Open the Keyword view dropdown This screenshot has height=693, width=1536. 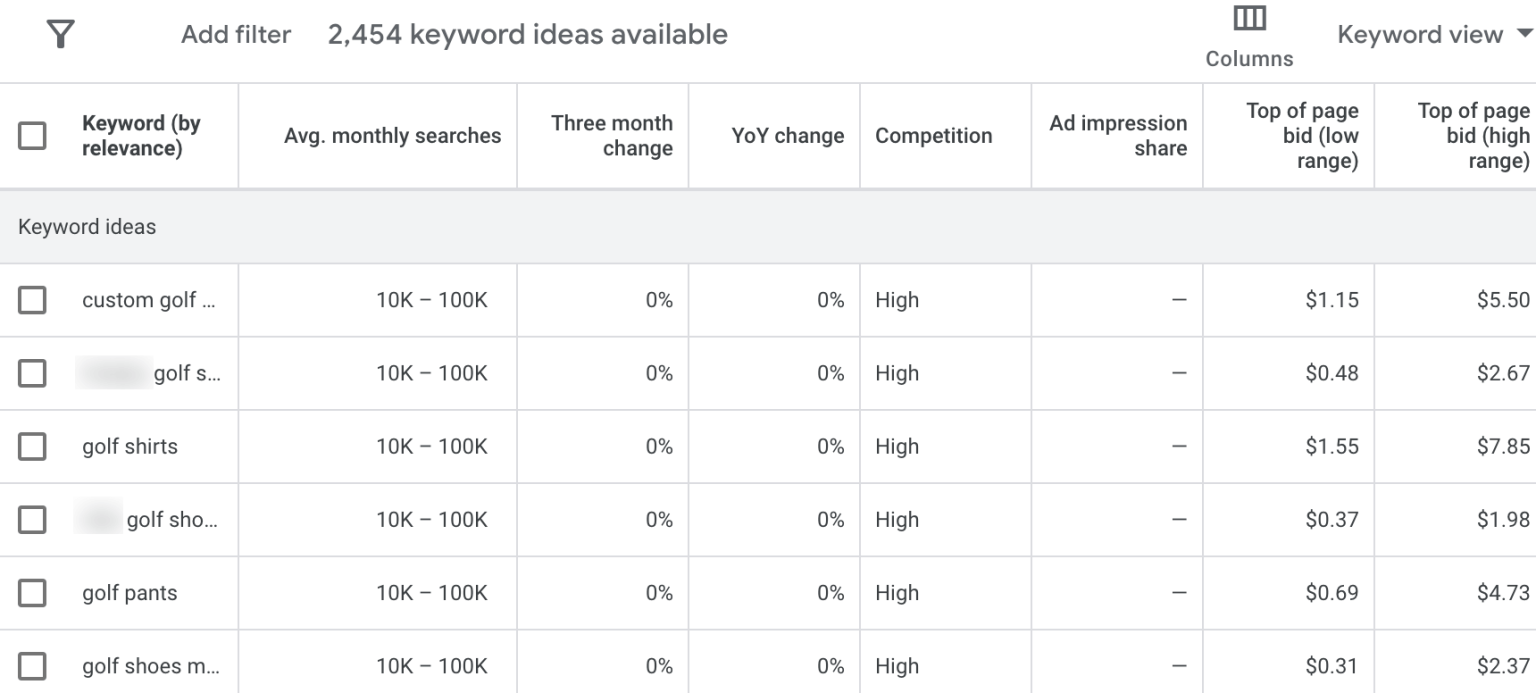[x=1419, y=33]
